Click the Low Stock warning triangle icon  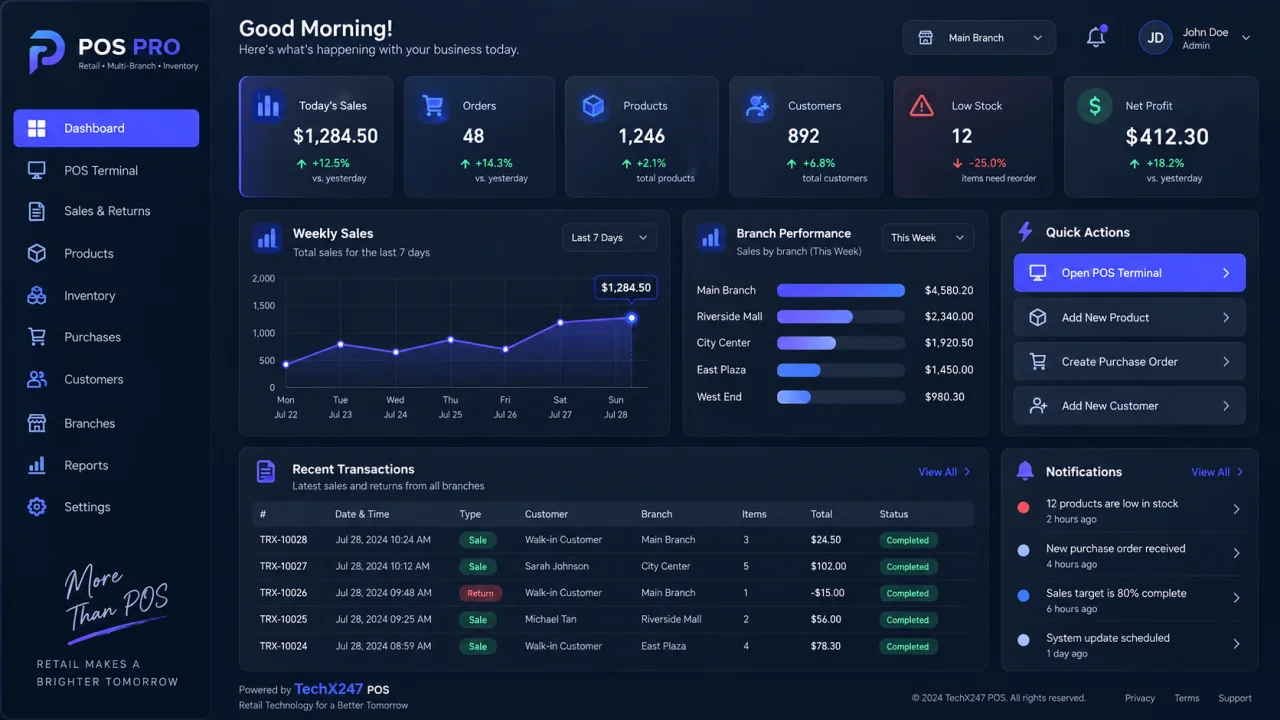coord(922,105)
